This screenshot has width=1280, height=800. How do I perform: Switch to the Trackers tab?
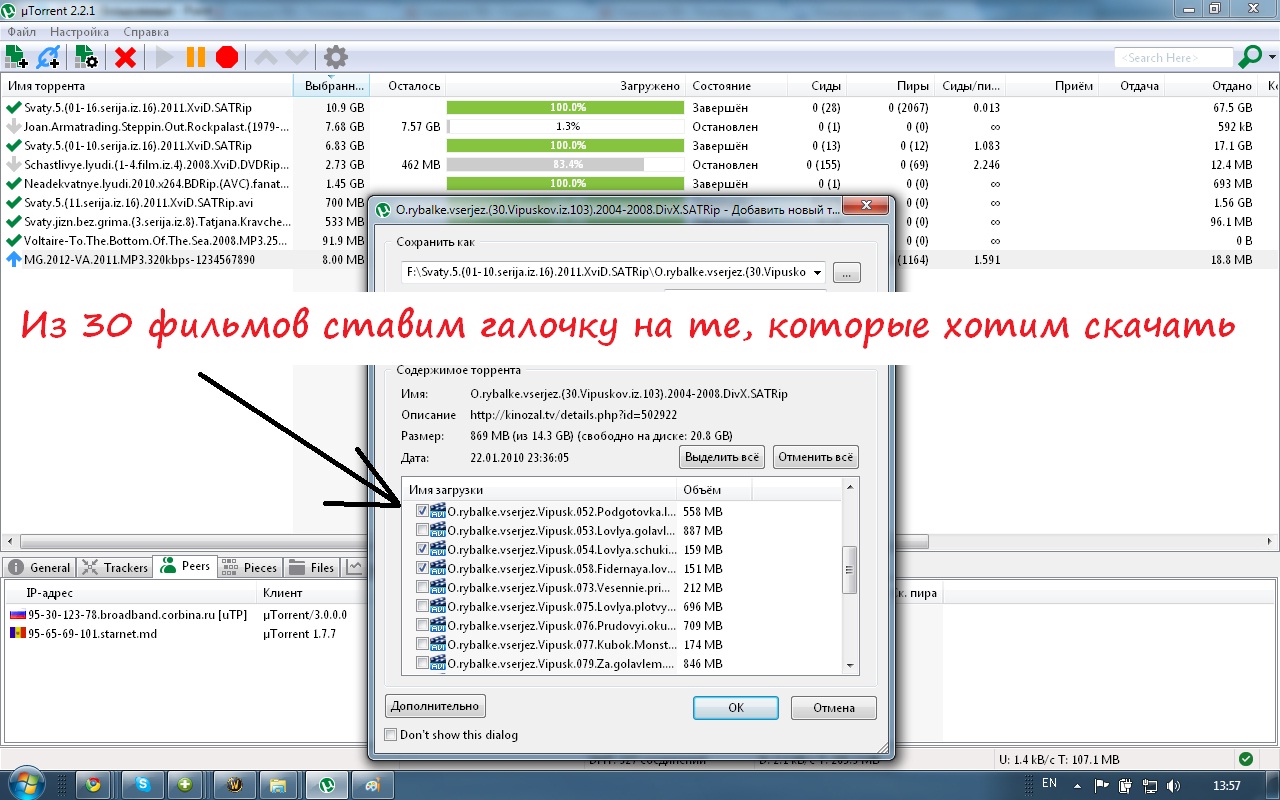coord(115,567)
